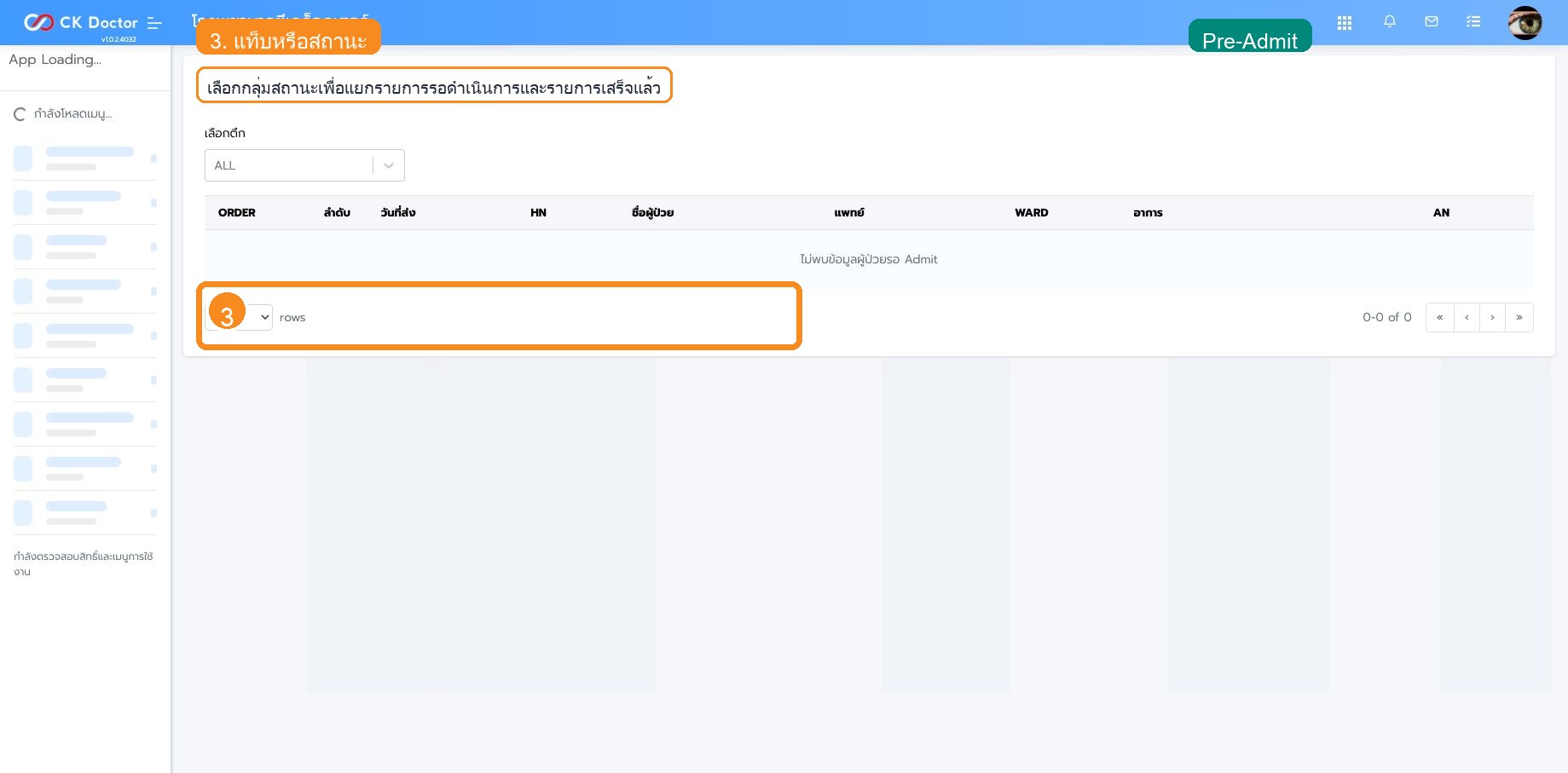Go to the next page
The image size is (1568, 773).
tap(1492, 317)
